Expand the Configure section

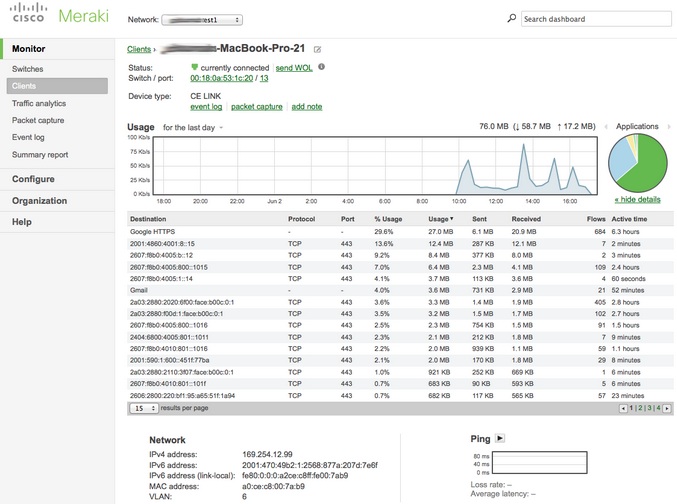pos(33,179)
